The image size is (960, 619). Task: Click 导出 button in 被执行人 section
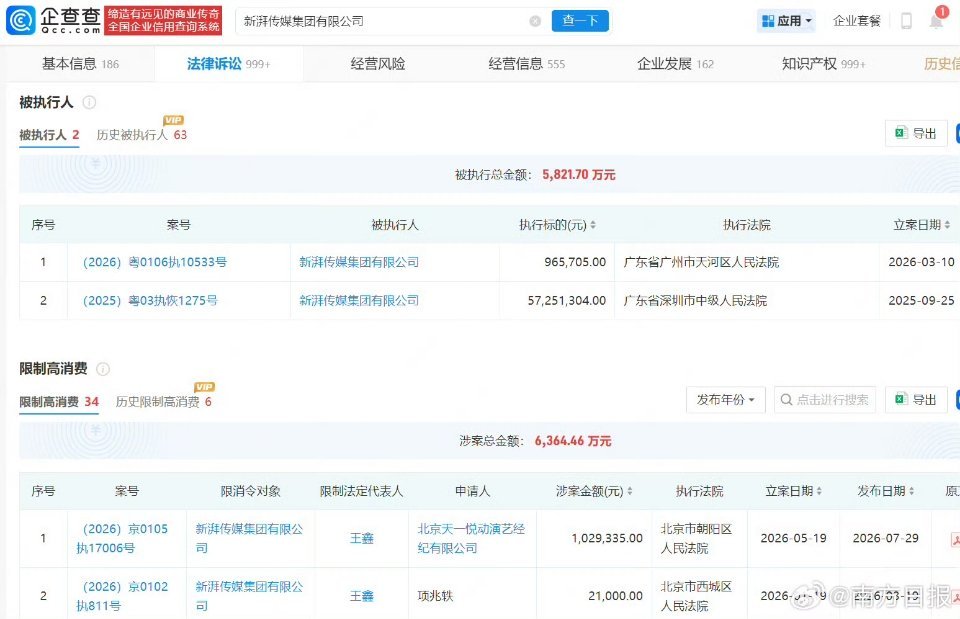coord(917,133)
